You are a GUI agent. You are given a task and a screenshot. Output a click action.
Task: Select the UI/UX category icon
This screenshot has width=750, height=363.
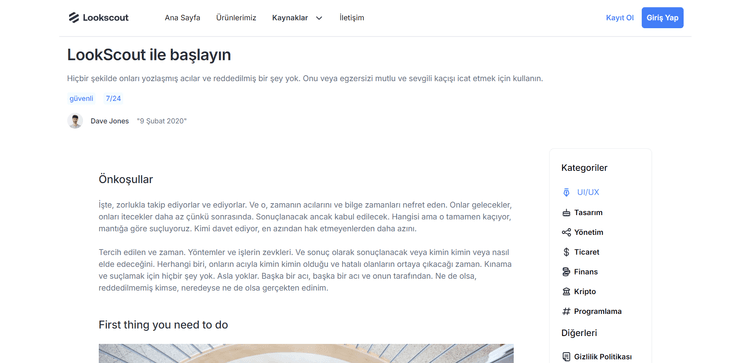tap(566, 192)
